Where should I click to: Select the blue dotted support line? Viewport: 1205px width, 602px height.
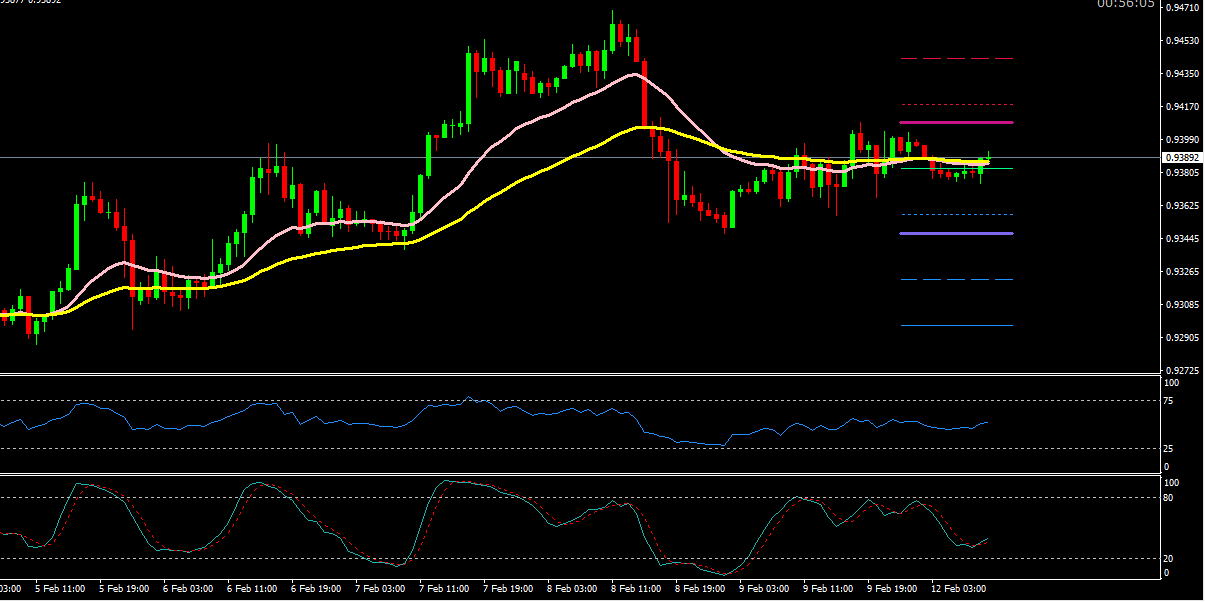[x=957, y=214]
